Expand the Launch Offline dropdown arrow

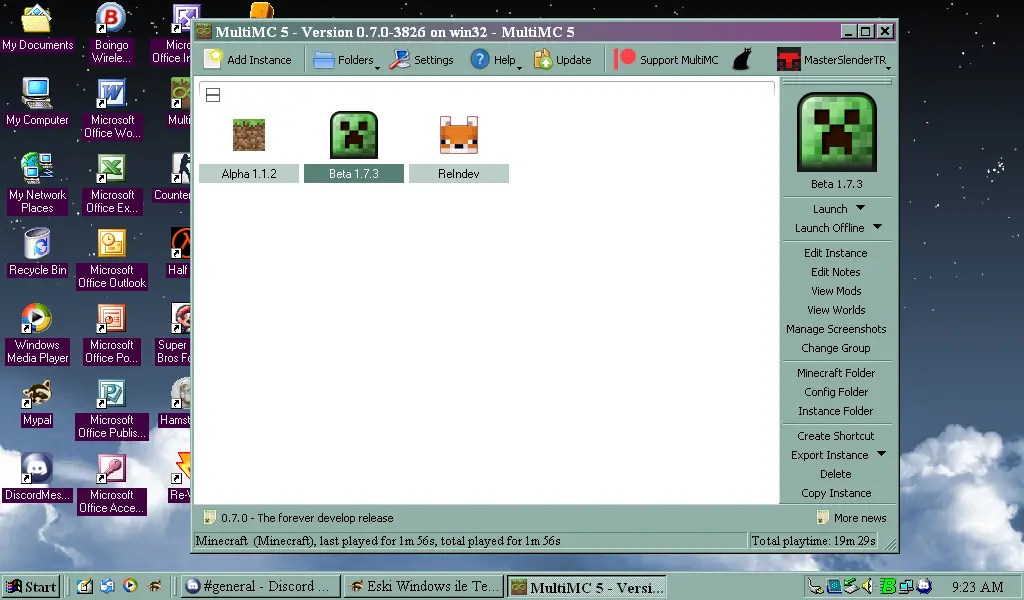coord(877,227)
